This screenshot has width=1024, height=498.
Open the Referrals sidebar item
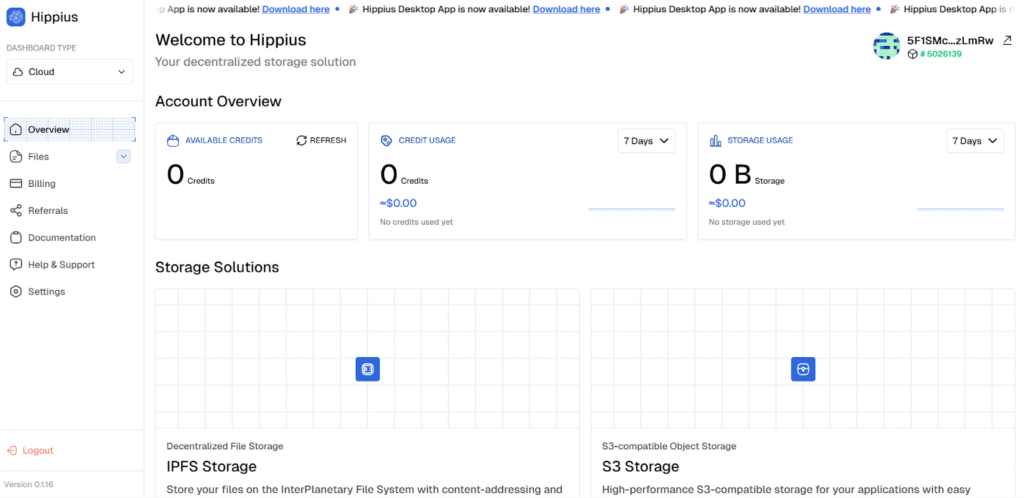(47, 211)
